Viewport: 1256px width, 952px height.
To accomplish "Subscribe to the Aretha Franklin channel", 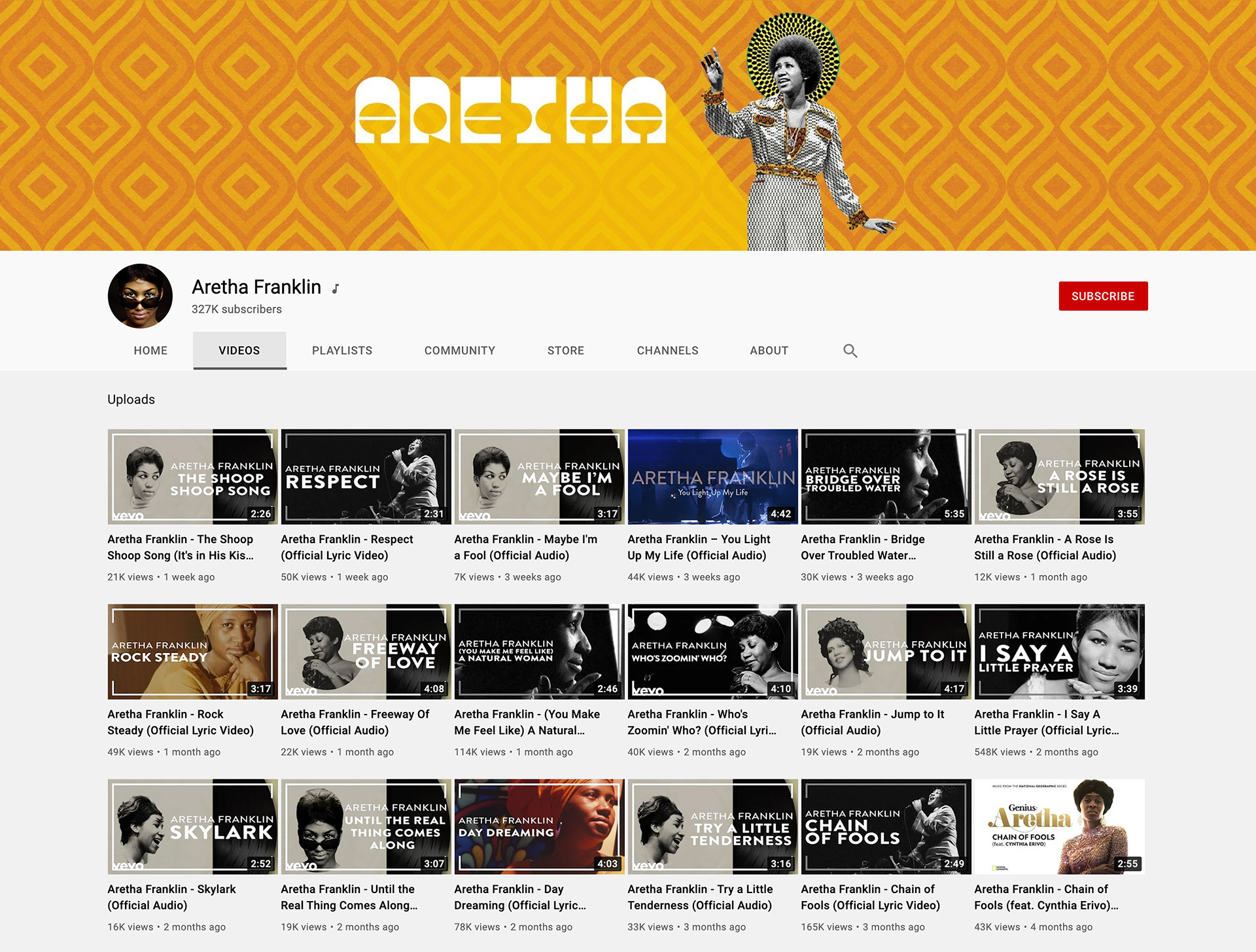I will [1103, 296].
